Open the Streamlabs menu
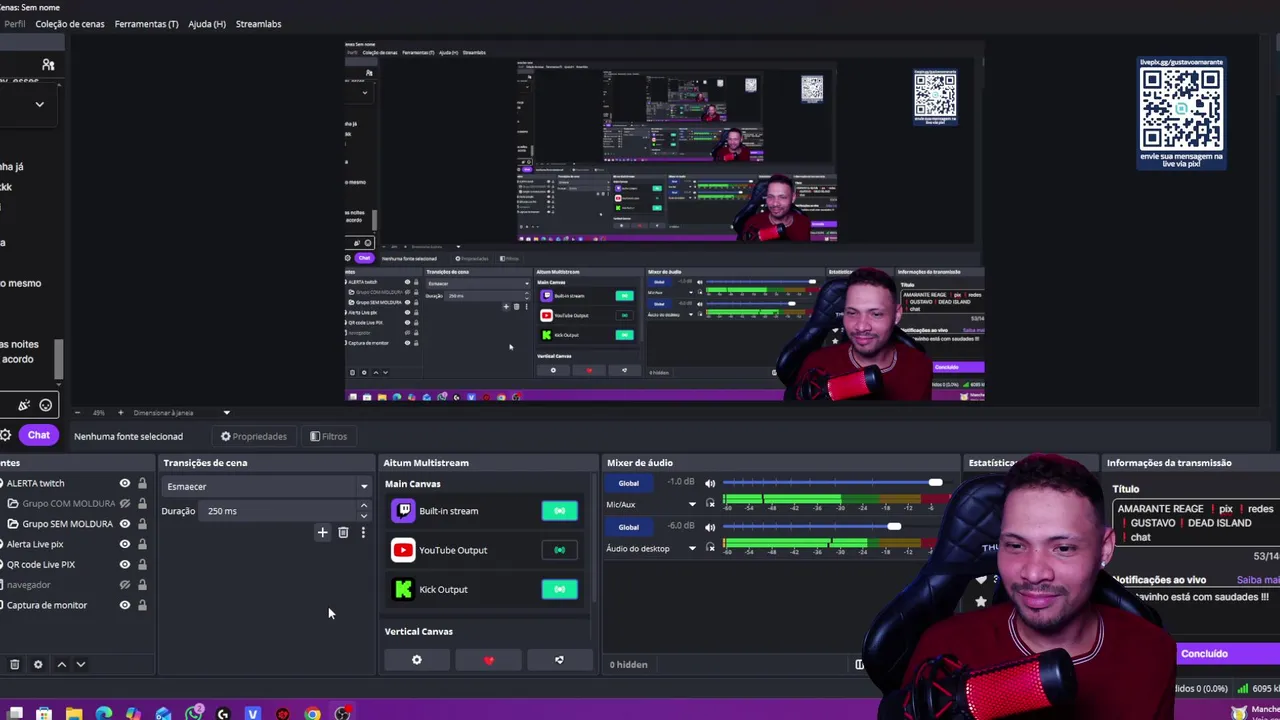This screenshot has width=1280, height=720. [258, 24]
